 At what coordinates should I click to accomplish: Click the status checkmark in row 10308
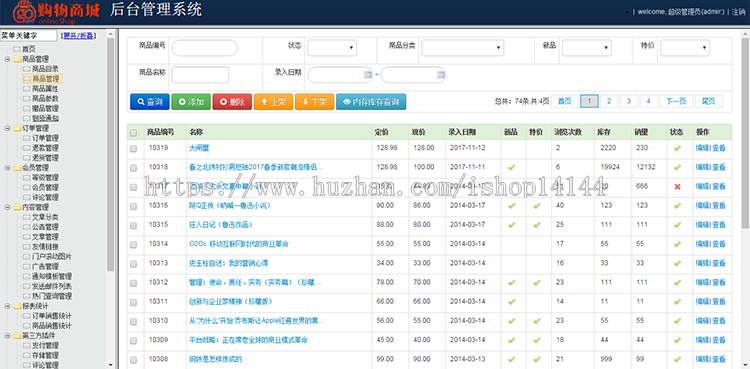point(677,359)
